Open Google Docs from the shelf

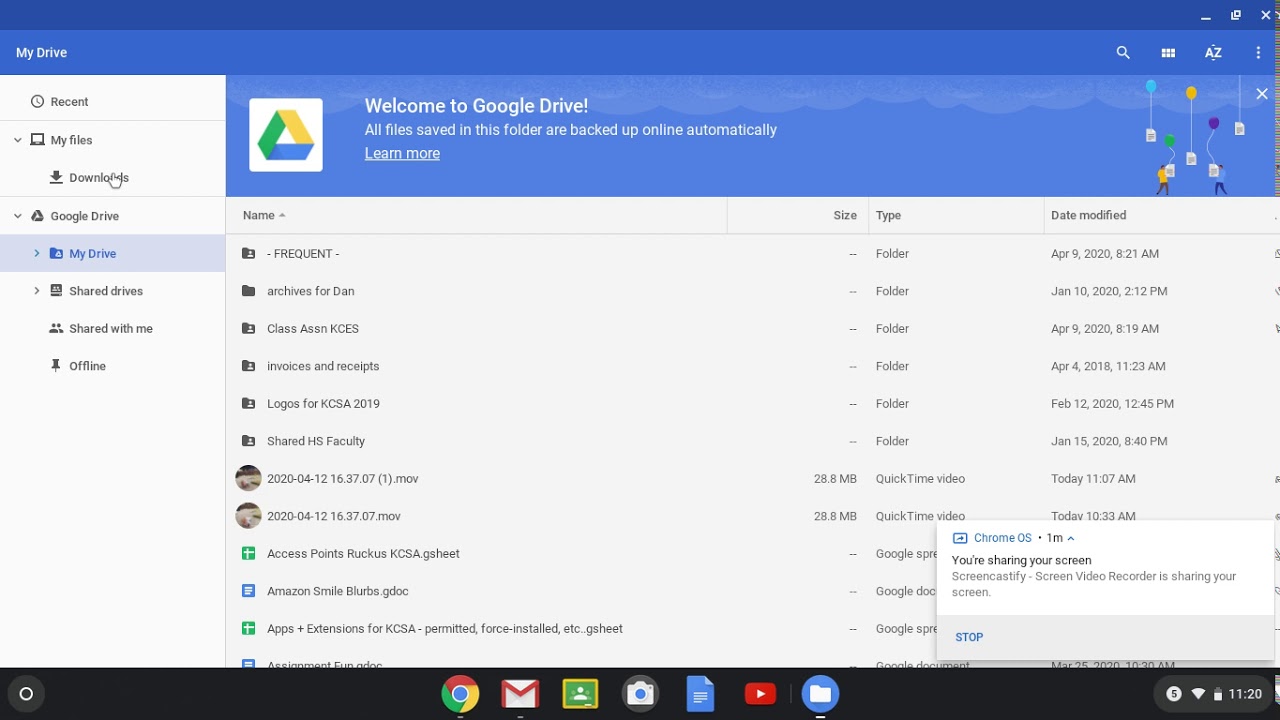(700, 694)
